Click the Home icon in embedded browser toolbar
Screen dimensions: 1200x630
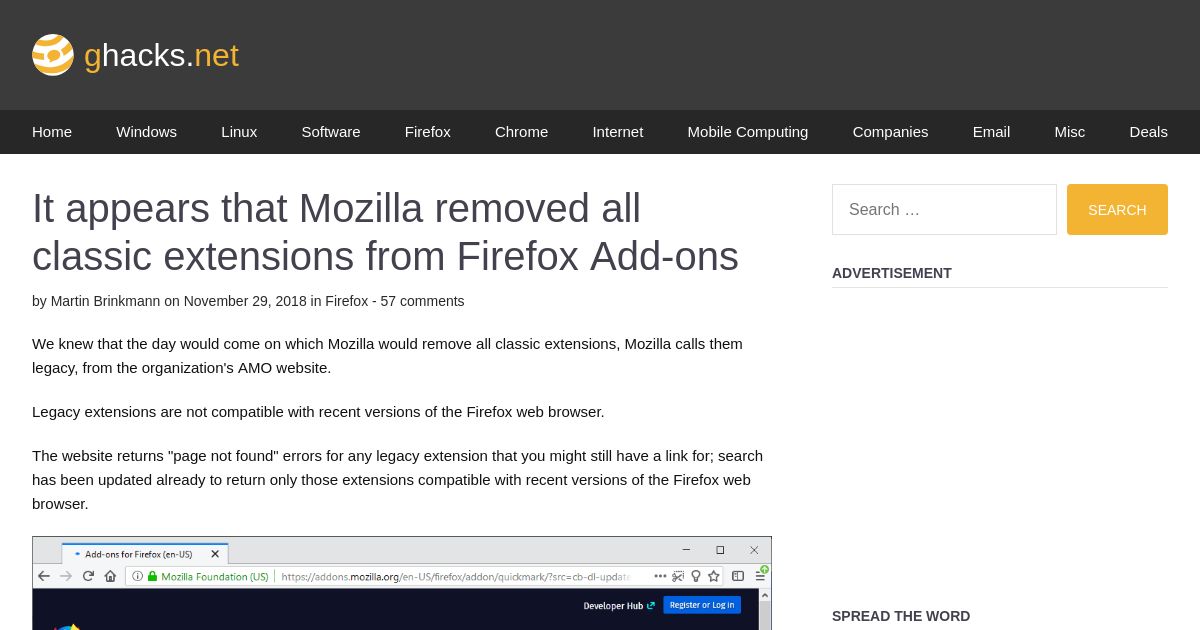coord(110,576)
